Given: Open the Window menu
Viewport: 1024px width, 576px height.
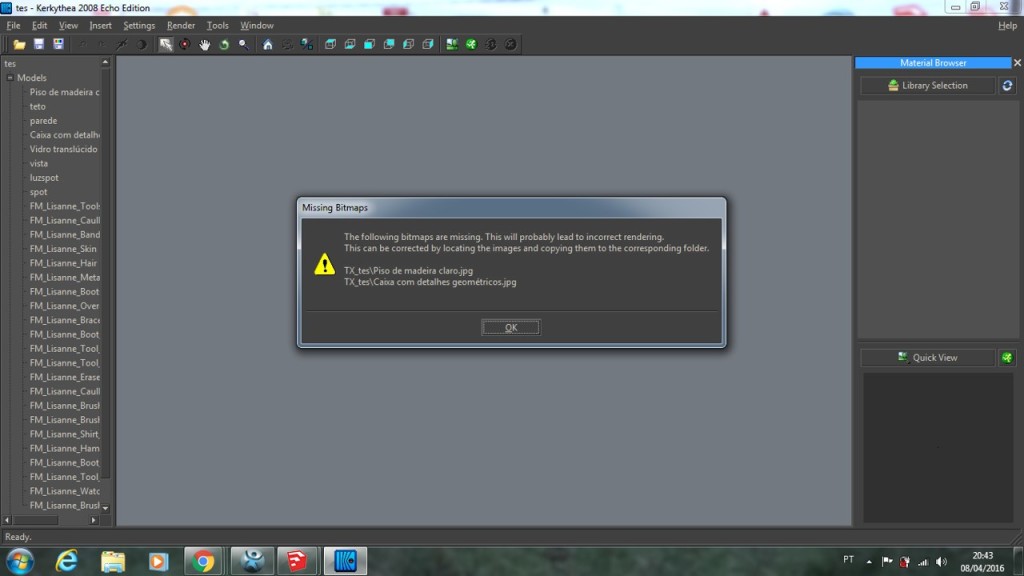Looking at the screenshot, I should (x=257, y=25).
